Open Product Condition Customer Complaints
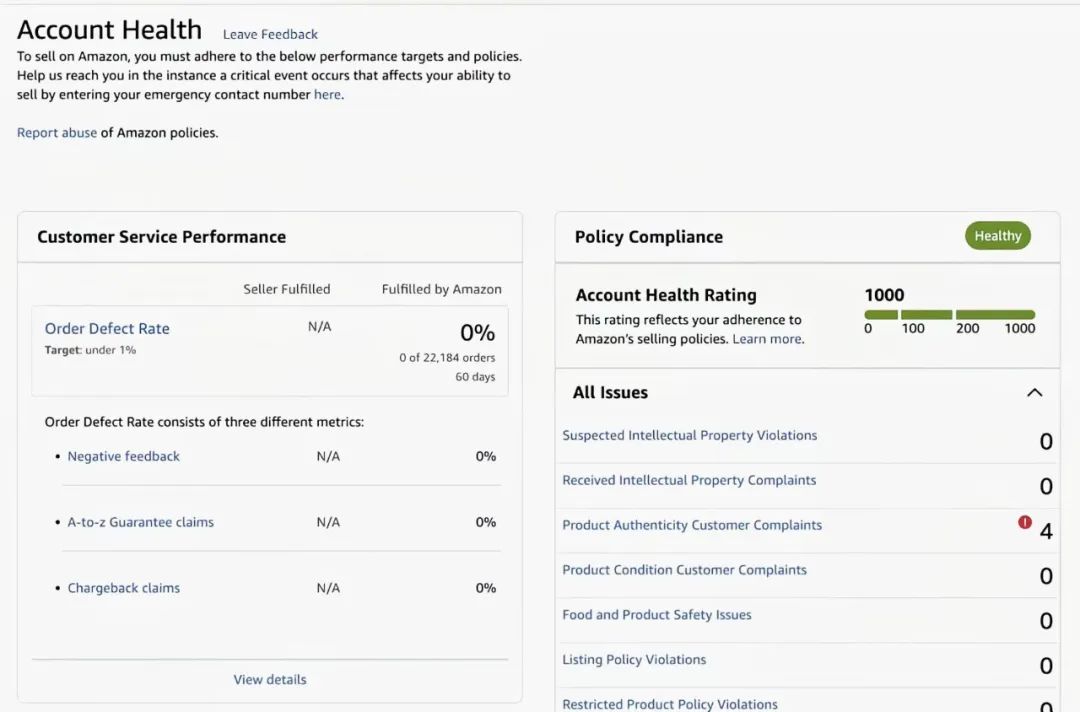Image resolution: width=1080 pixels, height=712 pixels. click(x=684, y=569)
